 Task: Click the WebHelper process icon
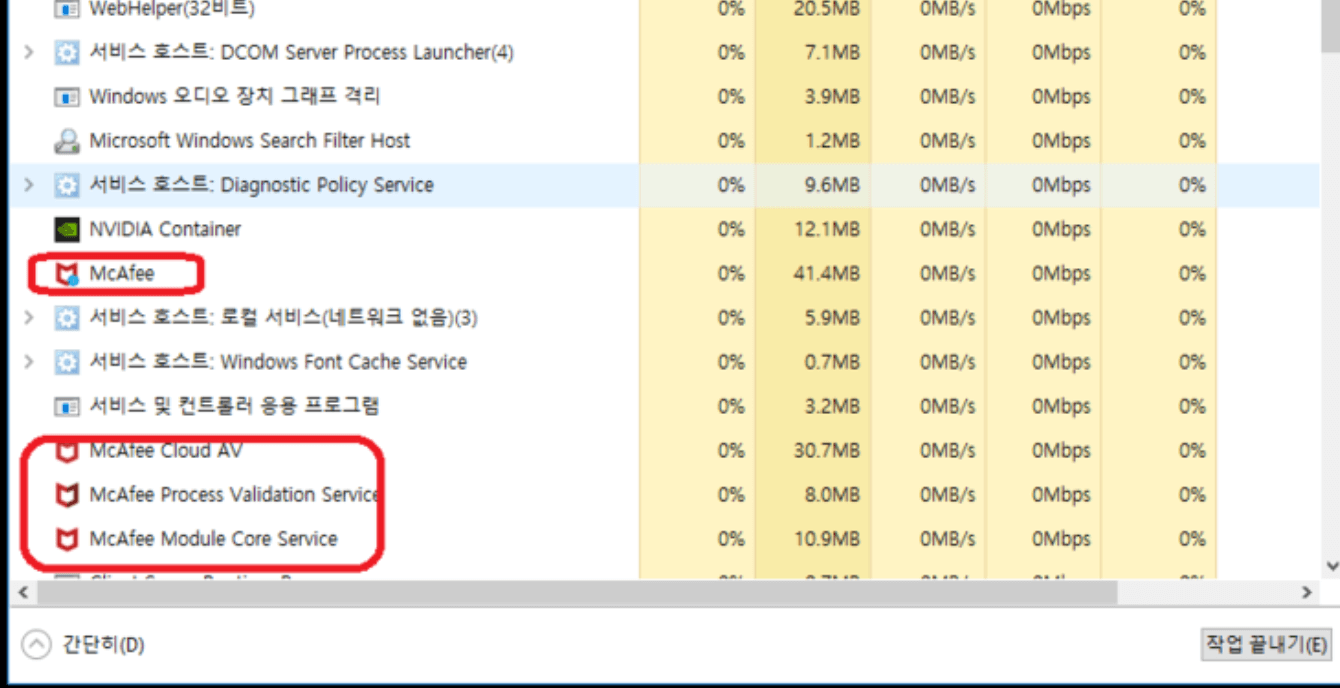[66, 10]
